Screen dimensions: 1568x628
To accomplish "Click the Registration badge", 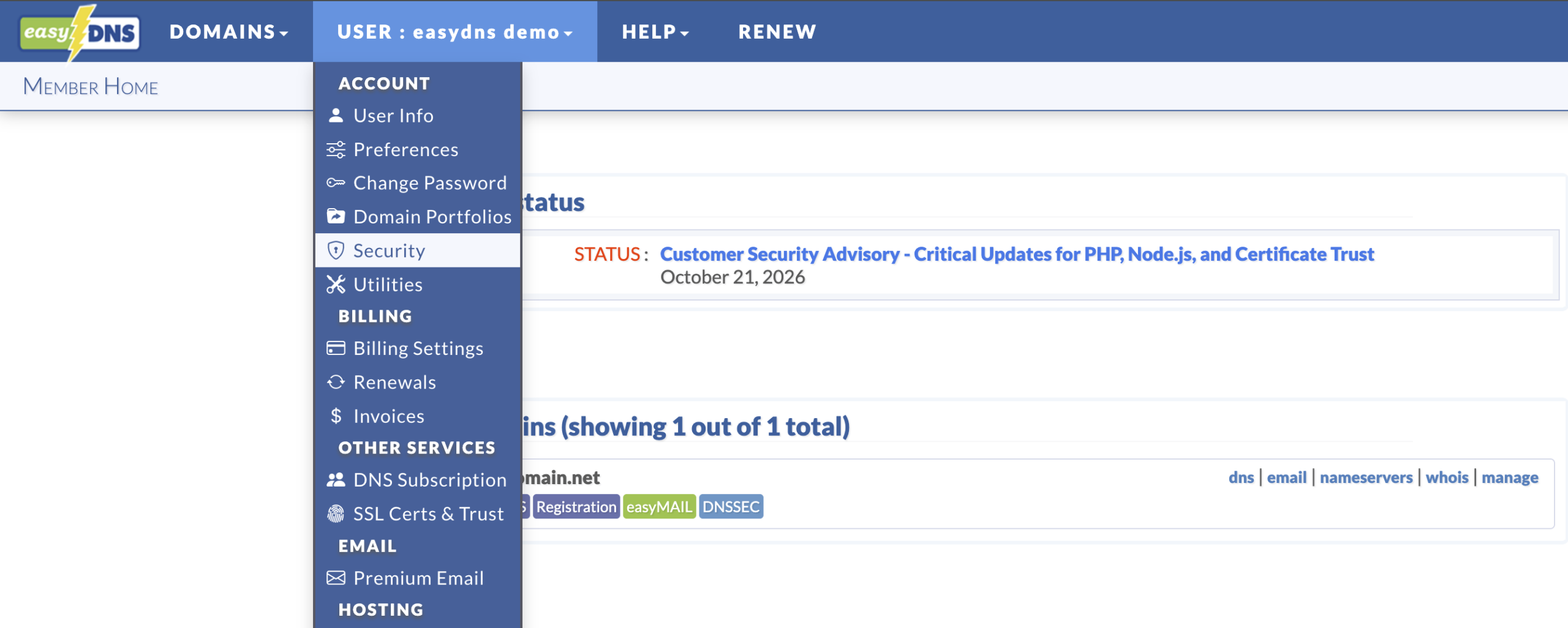I will [576, 507].
